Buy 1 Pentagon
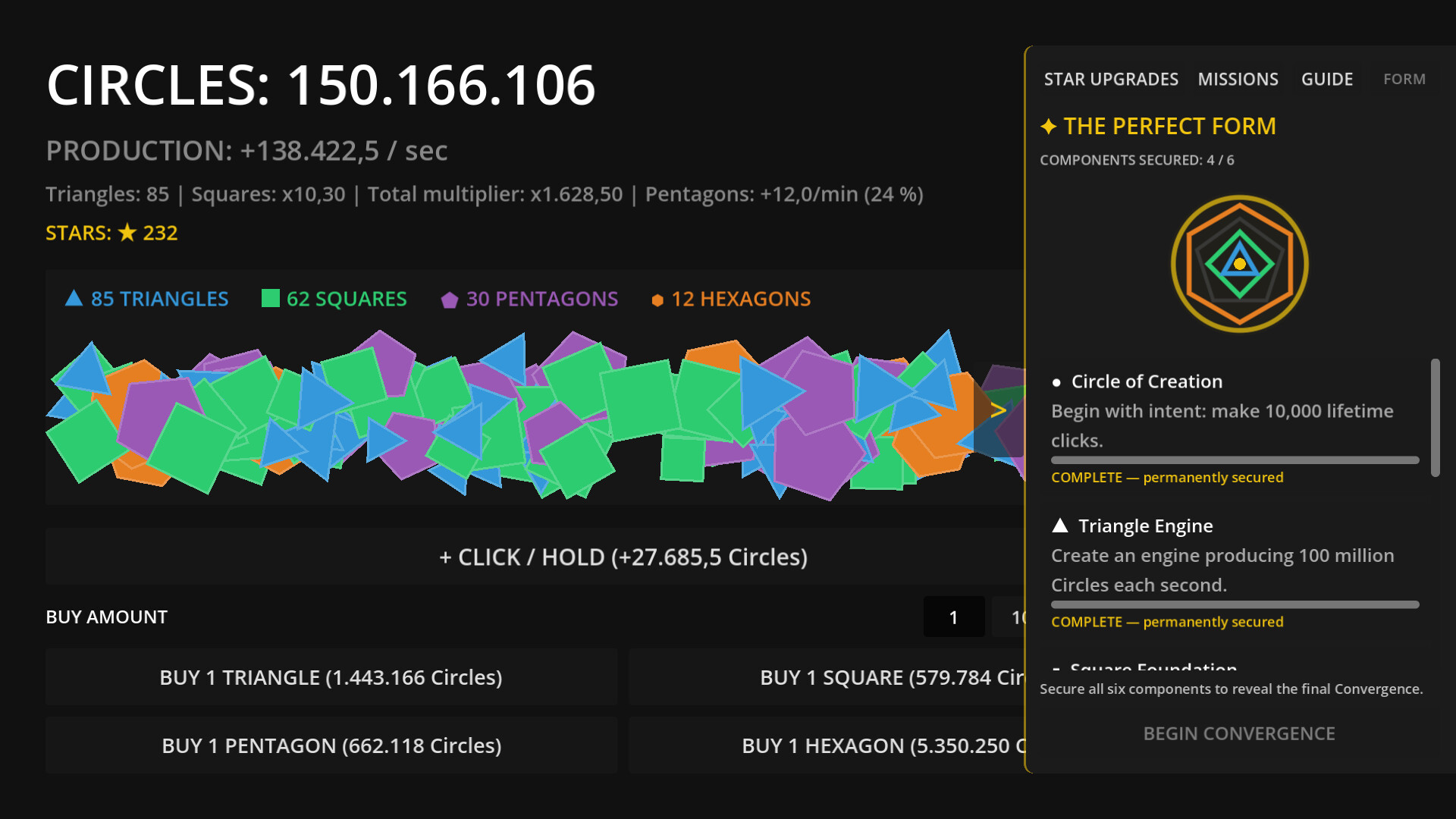The height and width of the screenshot is (819, 1456). click(331, 745)
